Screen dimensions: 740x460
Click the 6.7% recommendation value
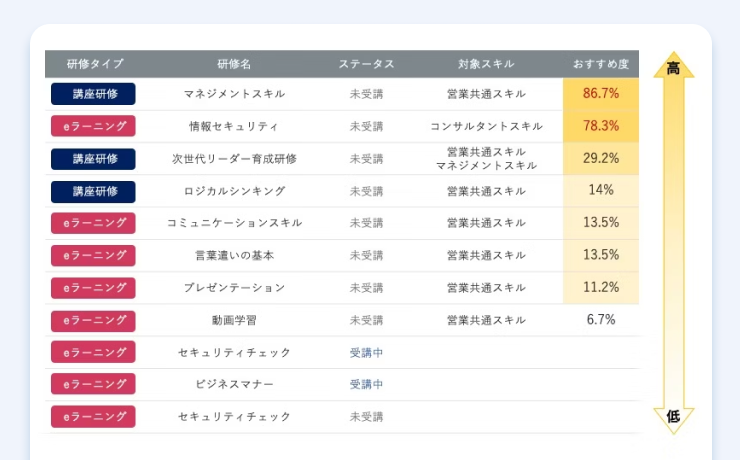coord(601,319)
